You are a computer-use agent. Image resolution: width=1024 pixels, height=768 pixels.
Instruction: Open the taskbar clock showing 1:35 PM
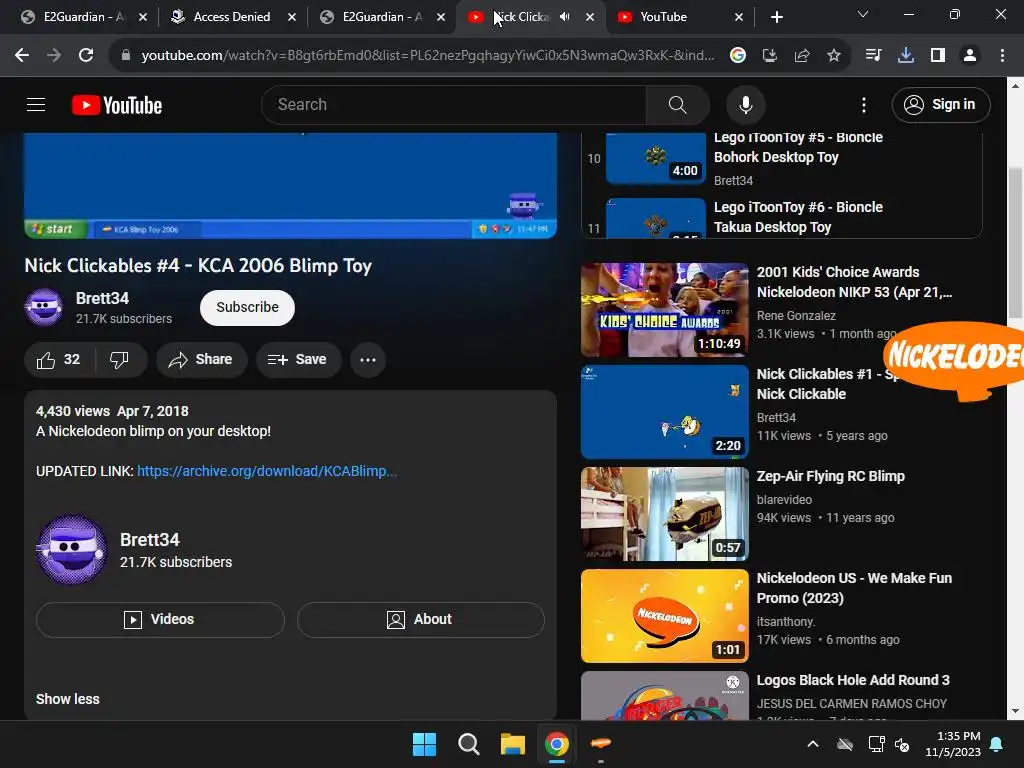[x=952, y=744]
